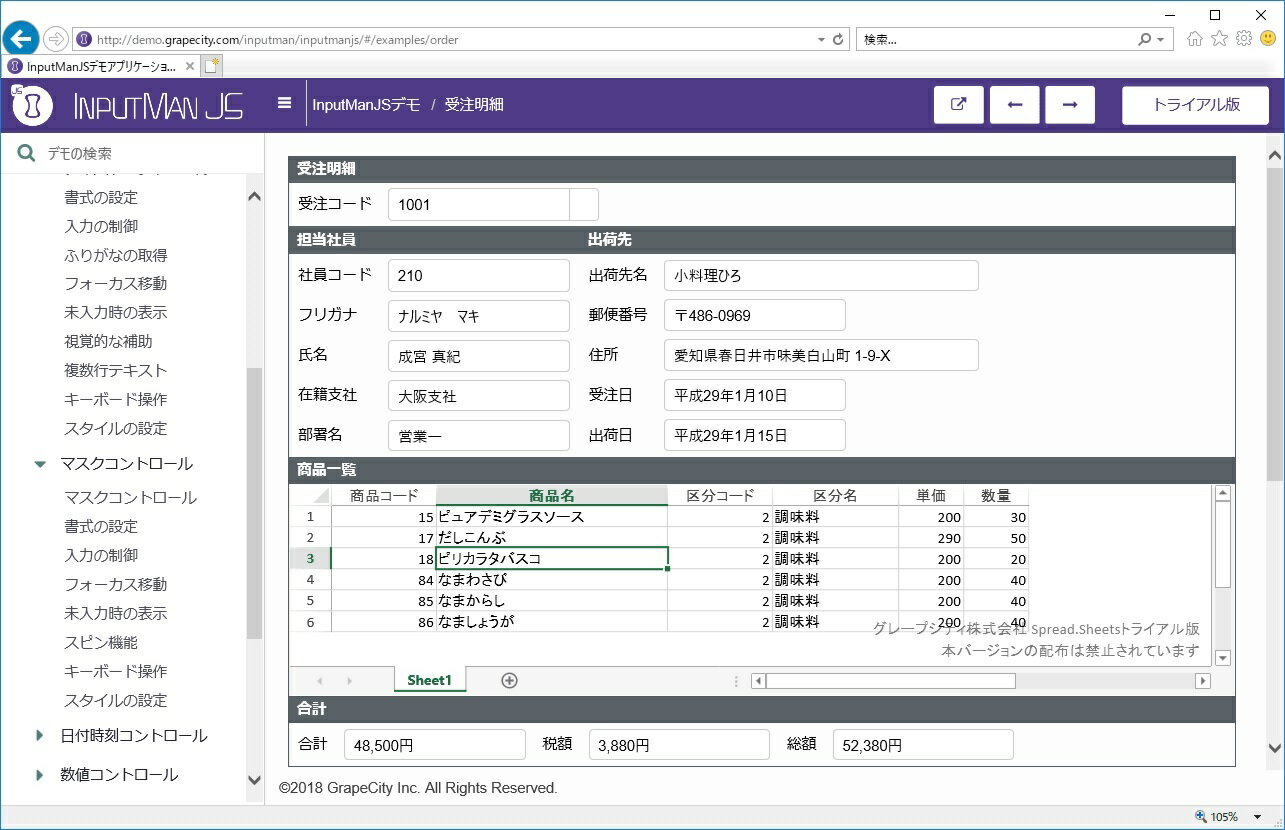
Task: Open the 受注コード dropdown button
Action: (x=584, y=204)
